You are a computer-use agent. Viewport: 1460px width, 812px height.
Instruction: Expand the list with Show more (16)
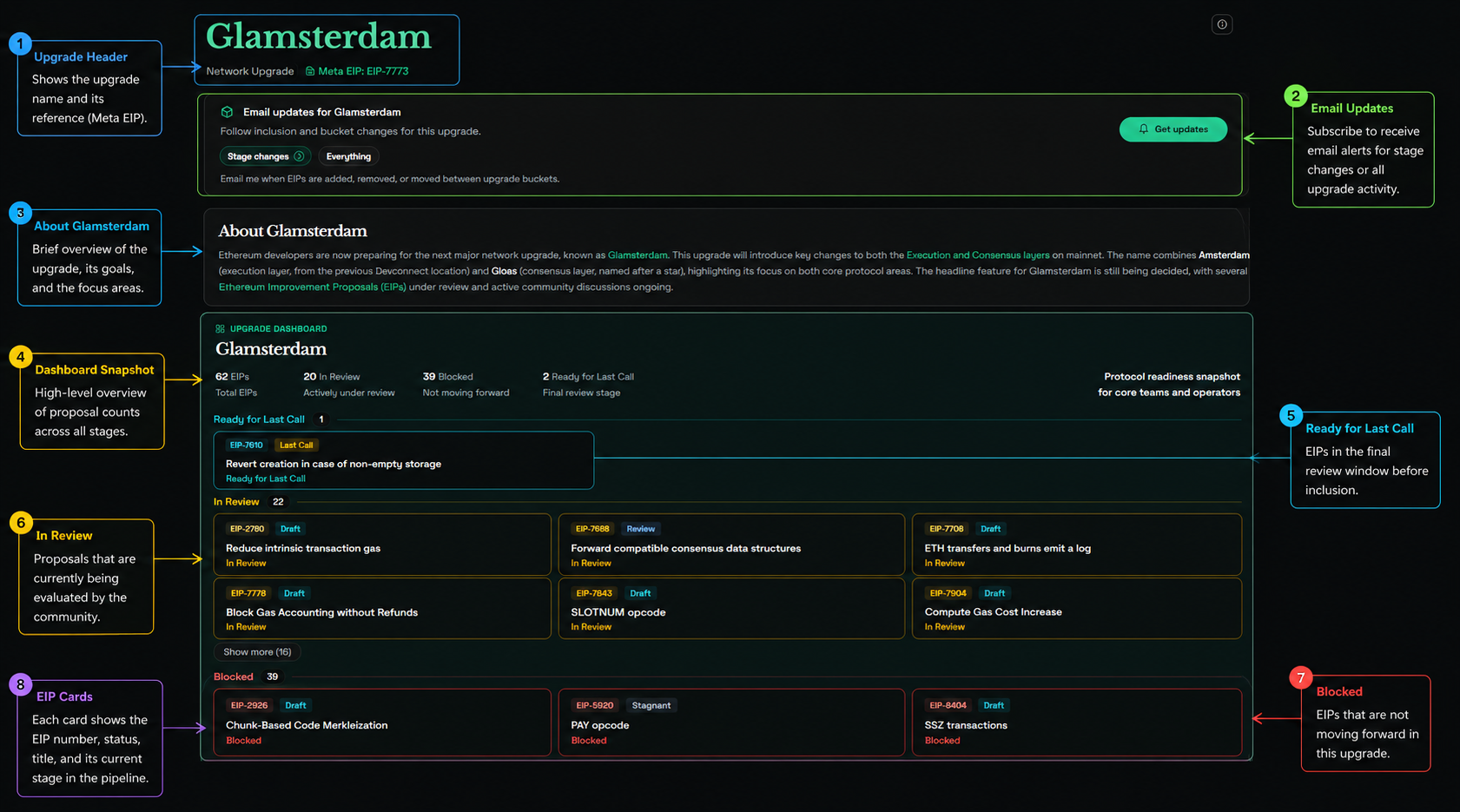(257, 652)
